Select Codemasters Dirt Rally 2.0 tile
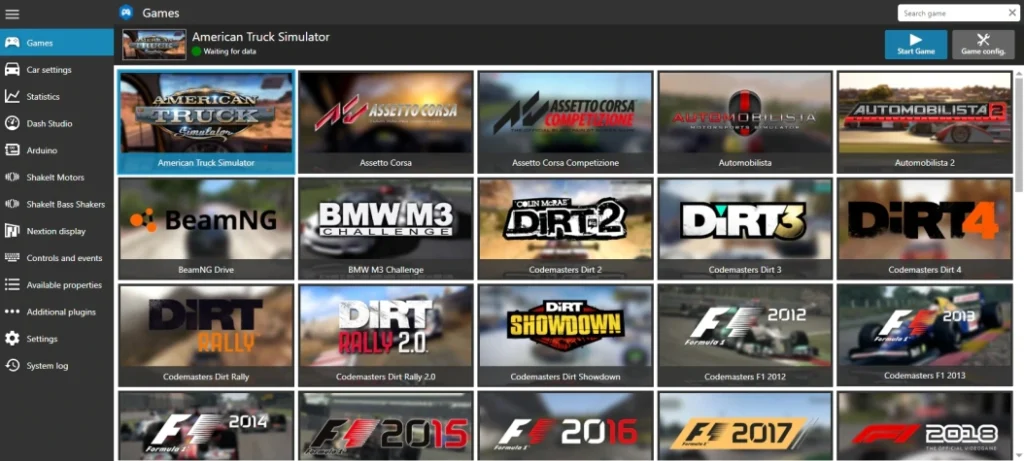1024x461 pixels. click(x=386, y=335)
